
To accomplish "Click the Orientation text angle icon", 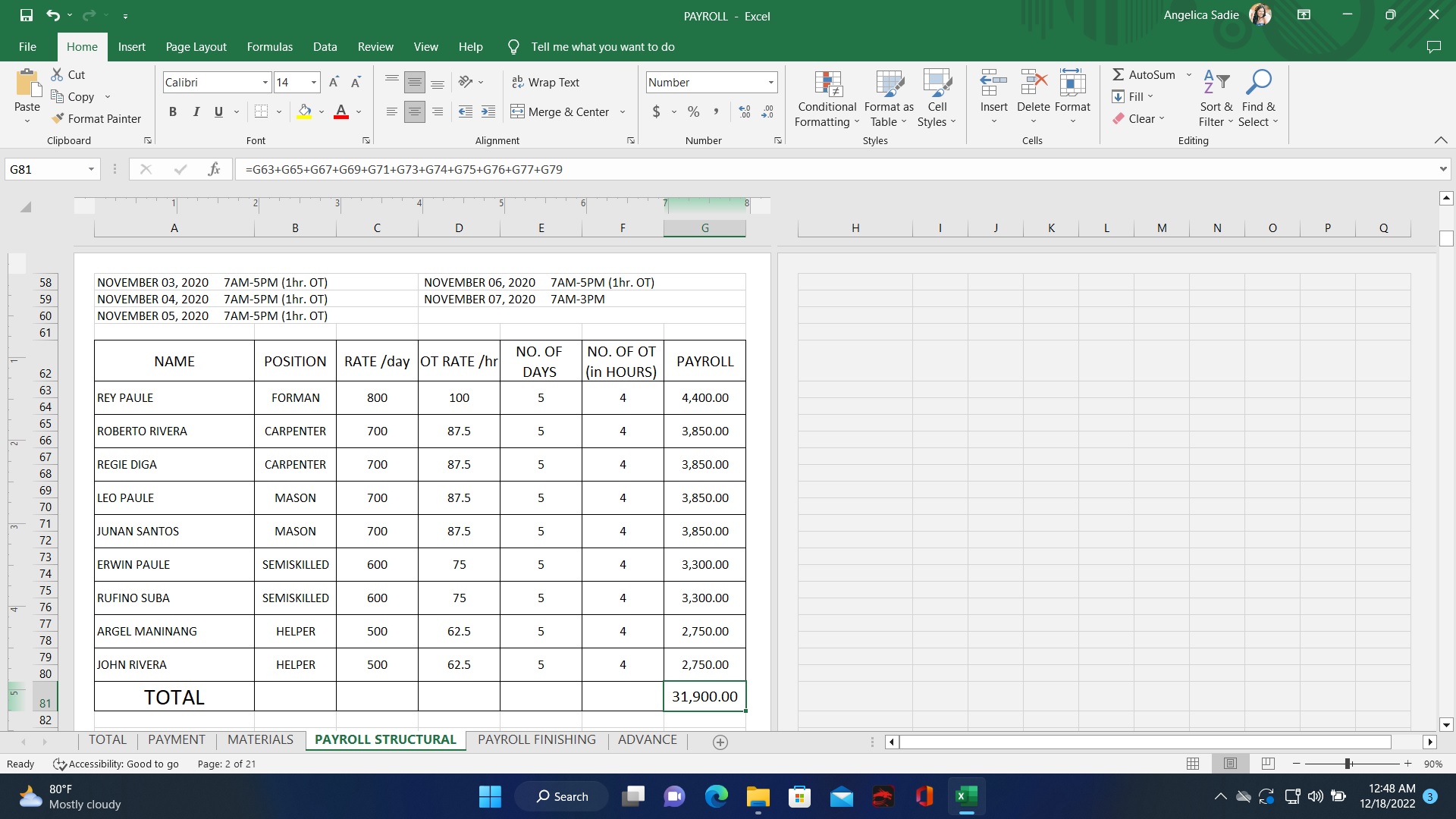I will click(x=466, y=82).
